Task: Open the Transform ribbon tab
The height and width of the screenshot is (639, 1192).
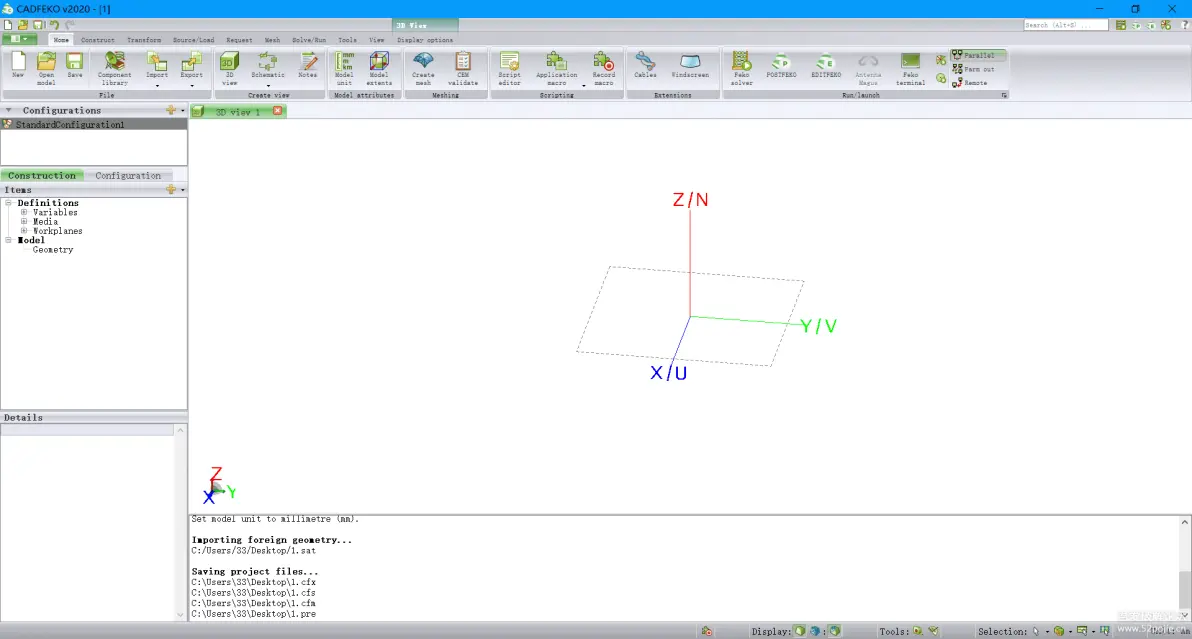Action: point(144,40)
